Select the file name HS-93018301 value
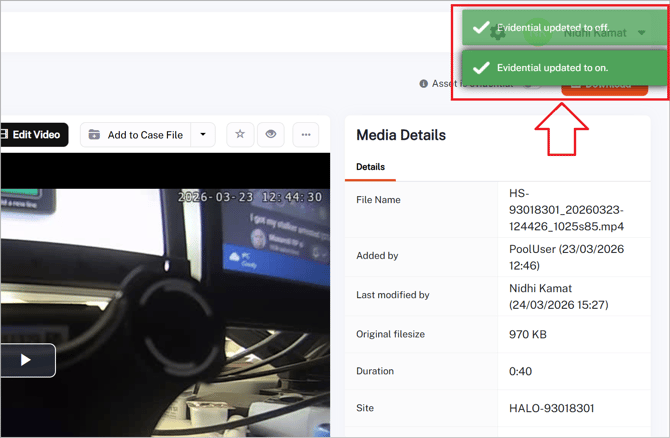This screenshot has width=670, height=438. [566, 210]
